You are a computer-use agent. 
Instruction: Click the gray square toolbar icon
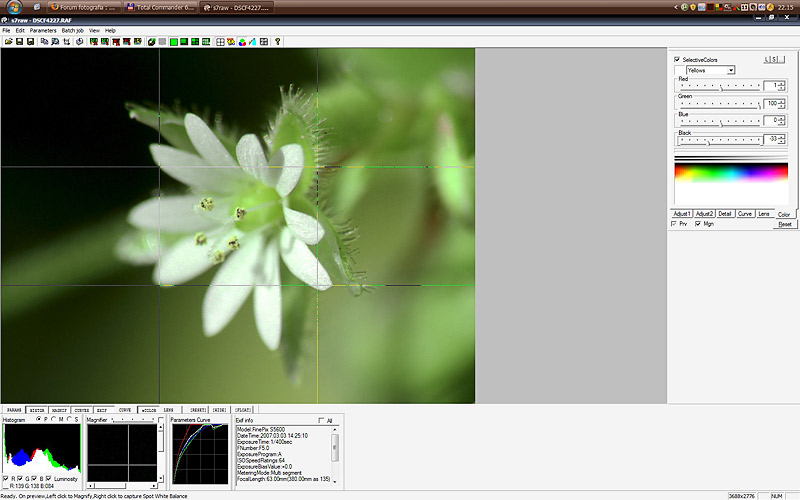162,42
